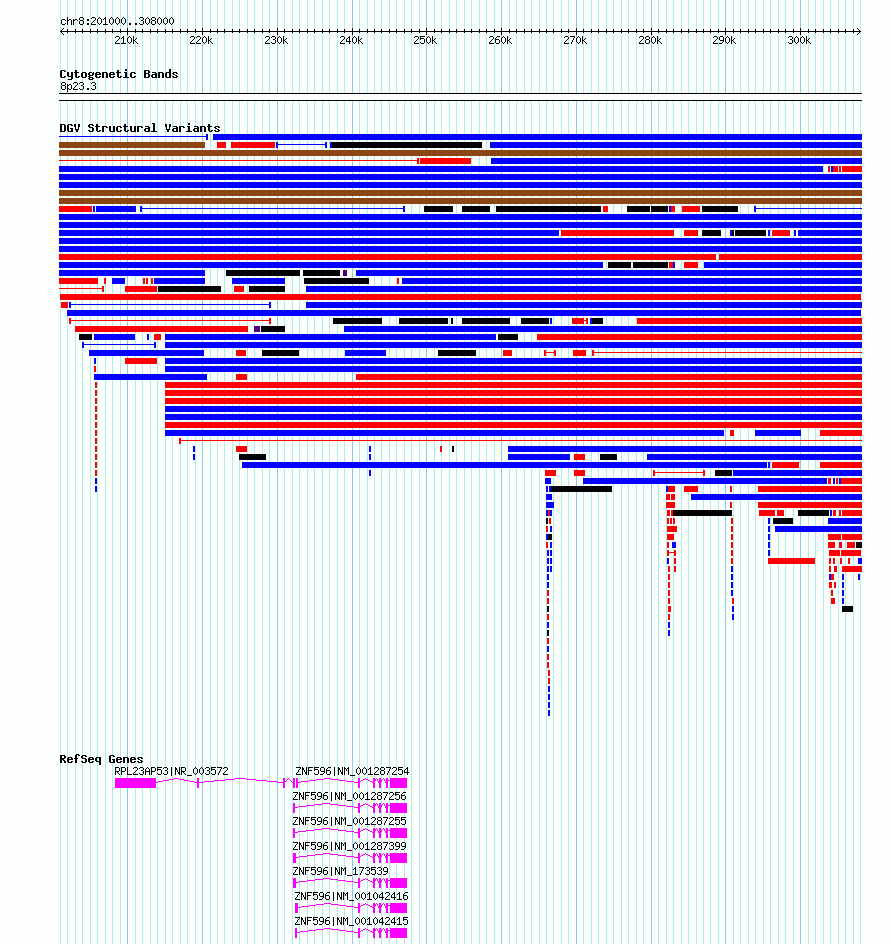Click the lowest black variant bar near 307k
The height and width of the screenshot is (944, 890).
847,609
